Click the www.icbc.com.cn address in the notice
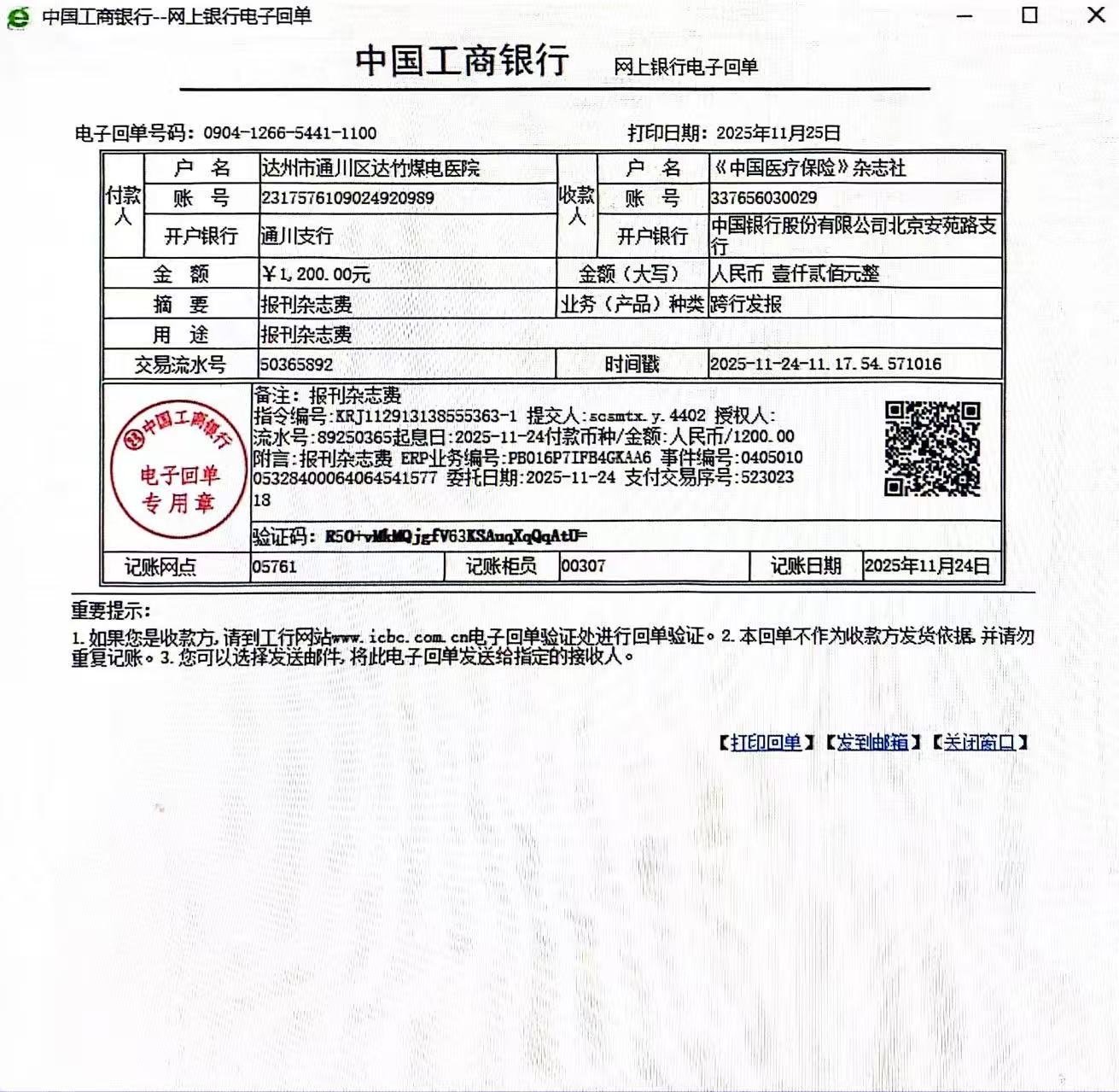This screenshot has width=1119, height=1092. [399, 637]
